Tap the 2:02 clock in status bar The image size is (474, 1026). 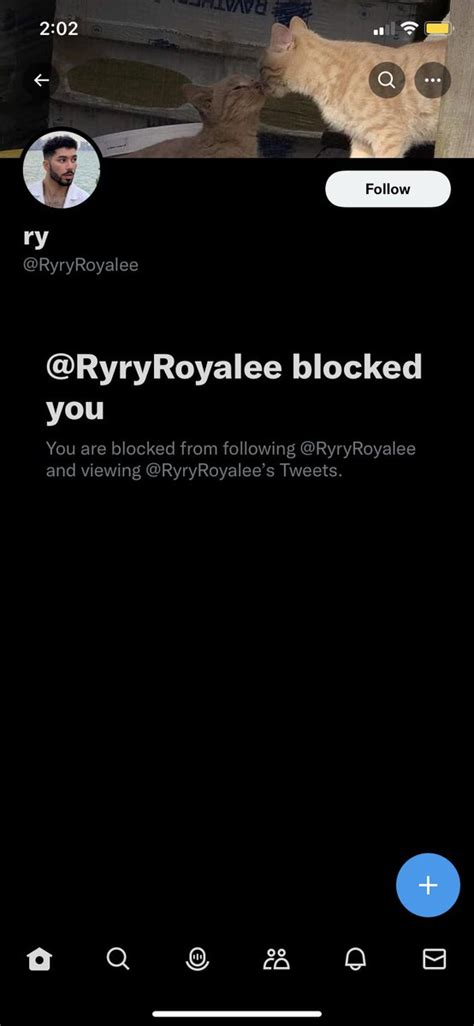(x=59, y=29)
